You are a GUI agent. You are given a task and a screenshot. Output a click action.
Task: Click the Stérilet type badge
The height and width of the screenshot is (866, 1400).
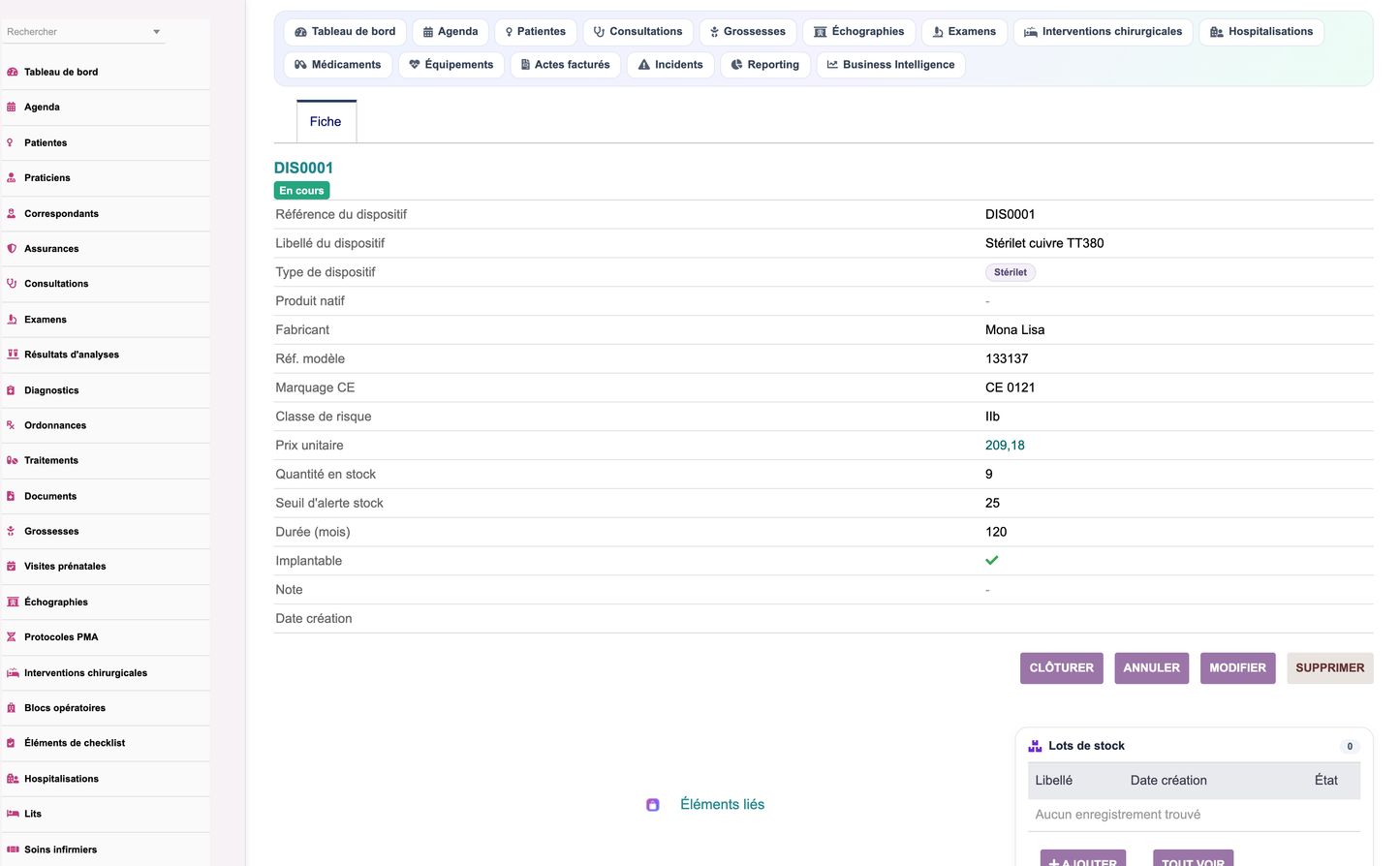coord(1011,272)
